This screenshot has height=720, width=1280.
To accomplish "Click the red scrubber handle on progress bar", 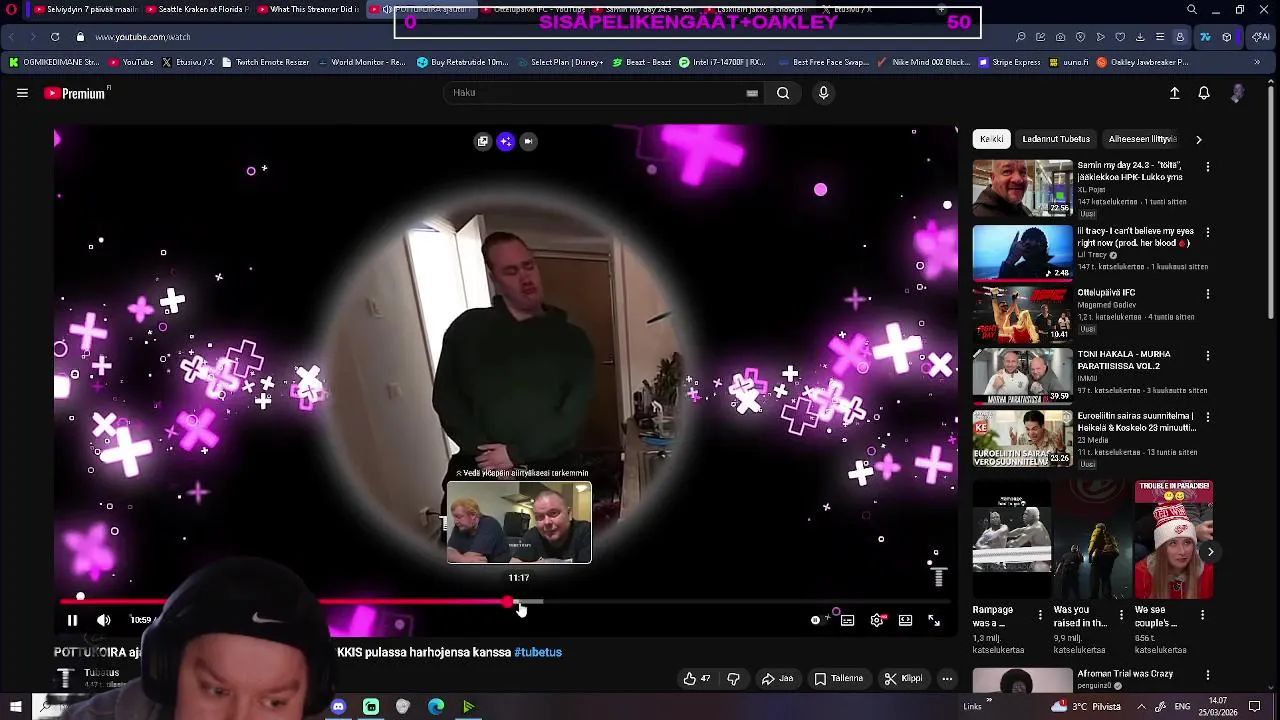I will coord(508,603).
